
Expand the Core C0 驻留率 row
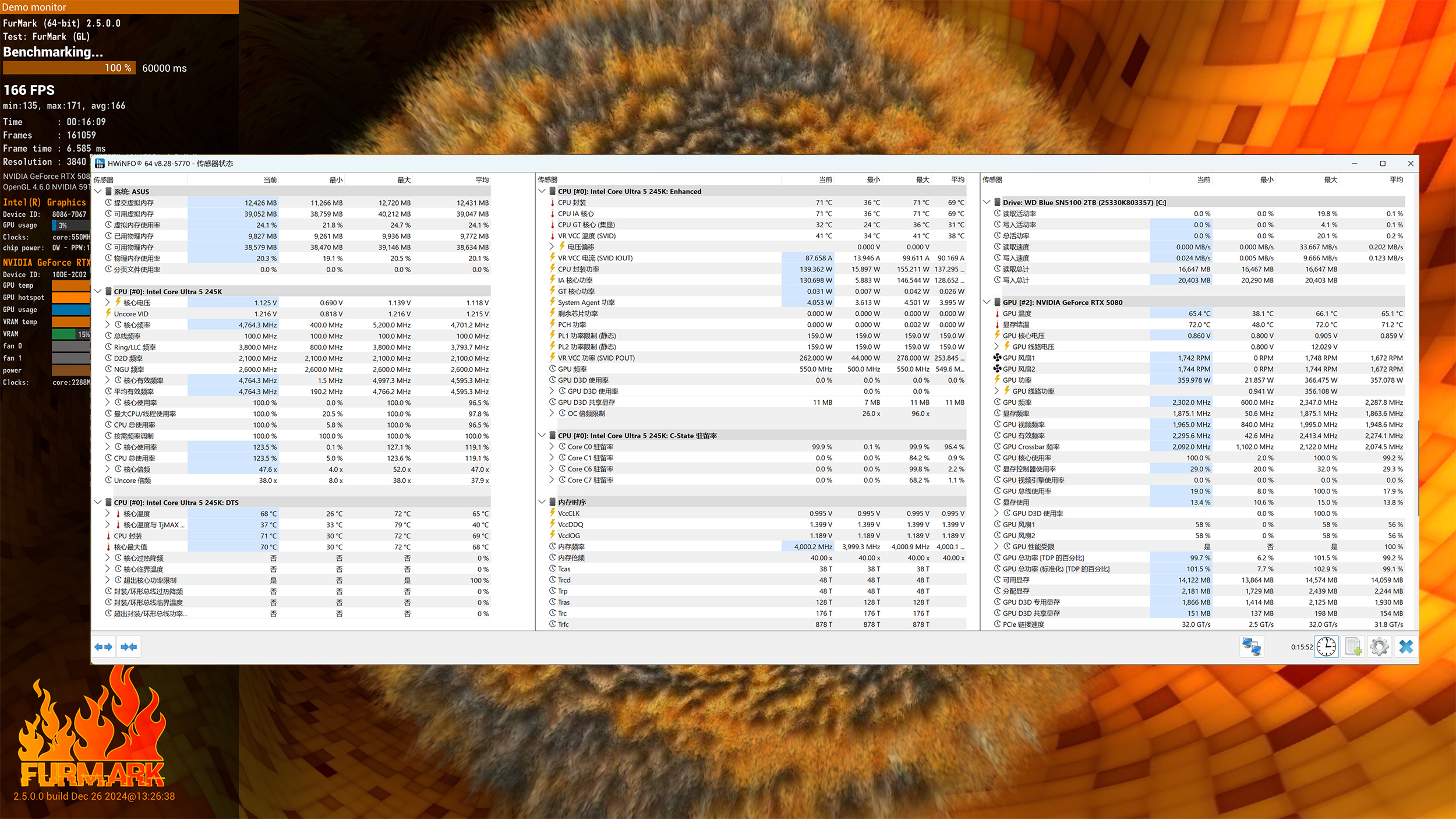[552, 447]
